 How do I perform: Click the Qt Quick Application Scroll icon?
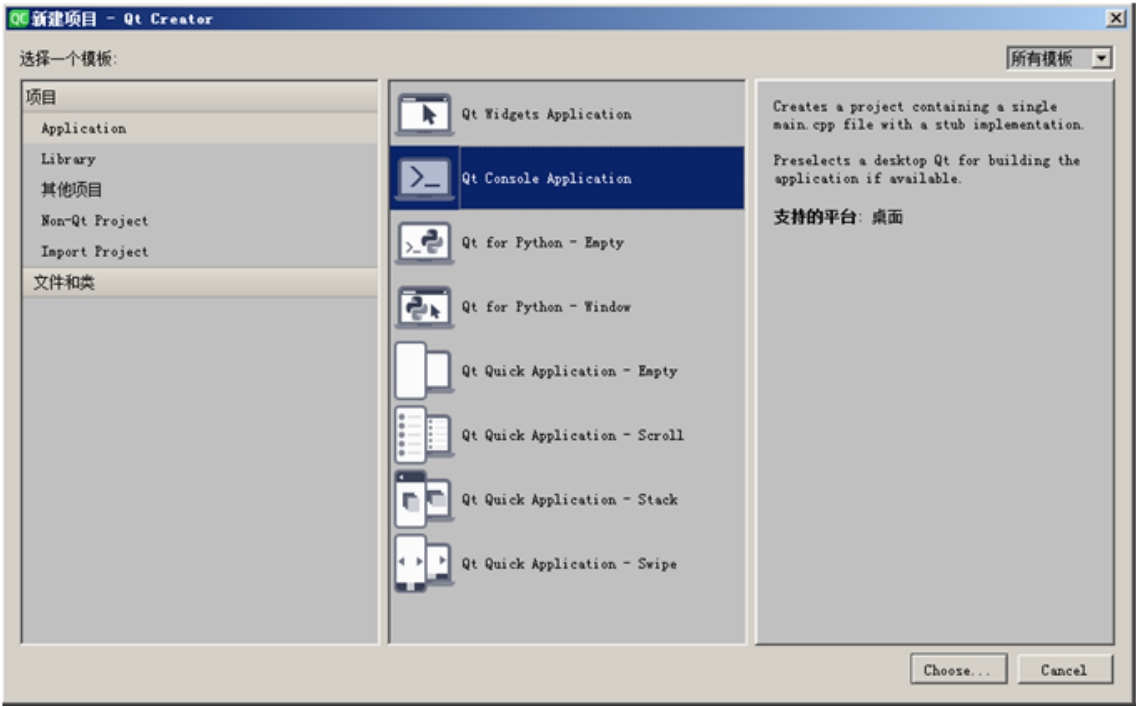point(425,435)
